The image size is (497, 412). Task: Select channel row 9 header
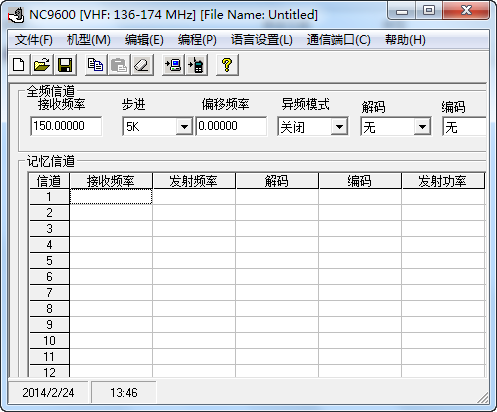[49, 325]
